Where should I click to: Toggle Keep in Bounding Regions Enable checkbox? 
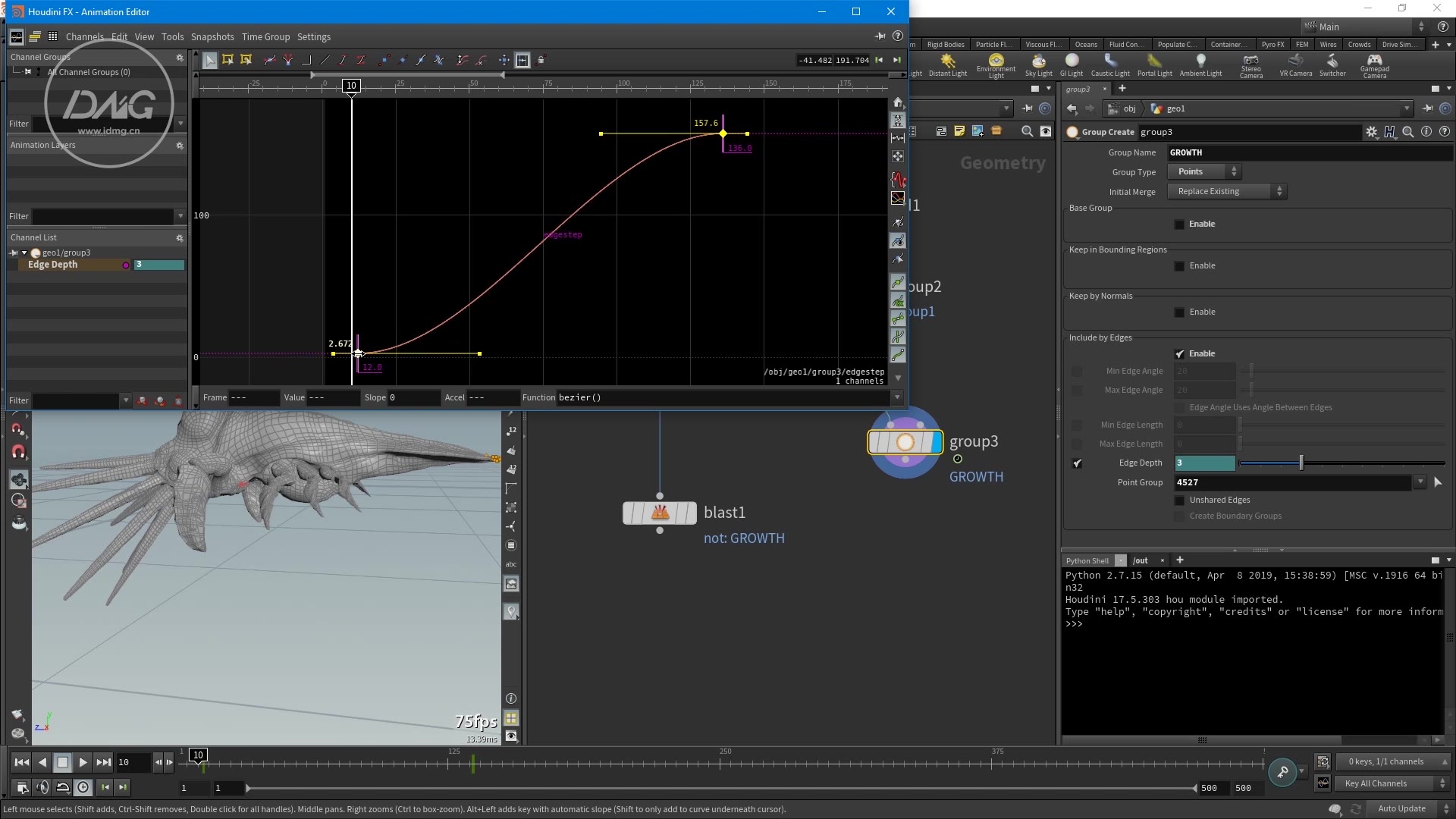1179,265
